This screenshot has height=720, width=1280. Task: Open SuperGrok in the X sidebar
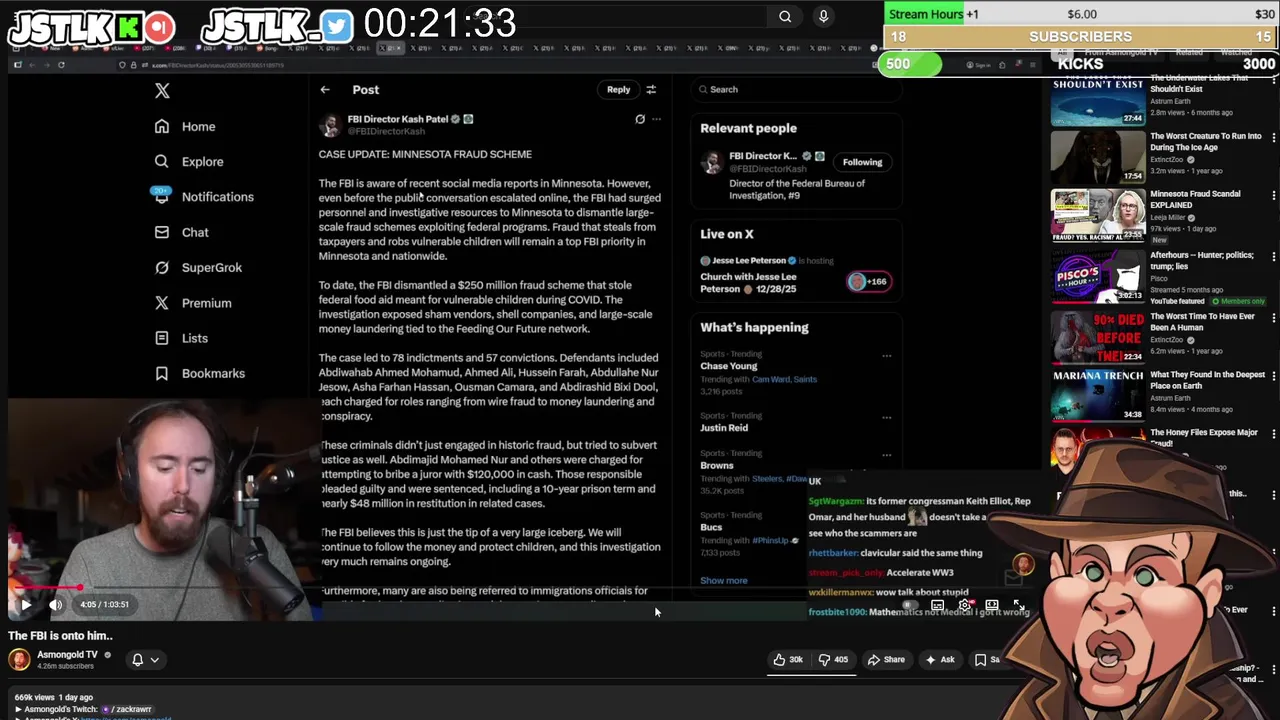(198, 268)
